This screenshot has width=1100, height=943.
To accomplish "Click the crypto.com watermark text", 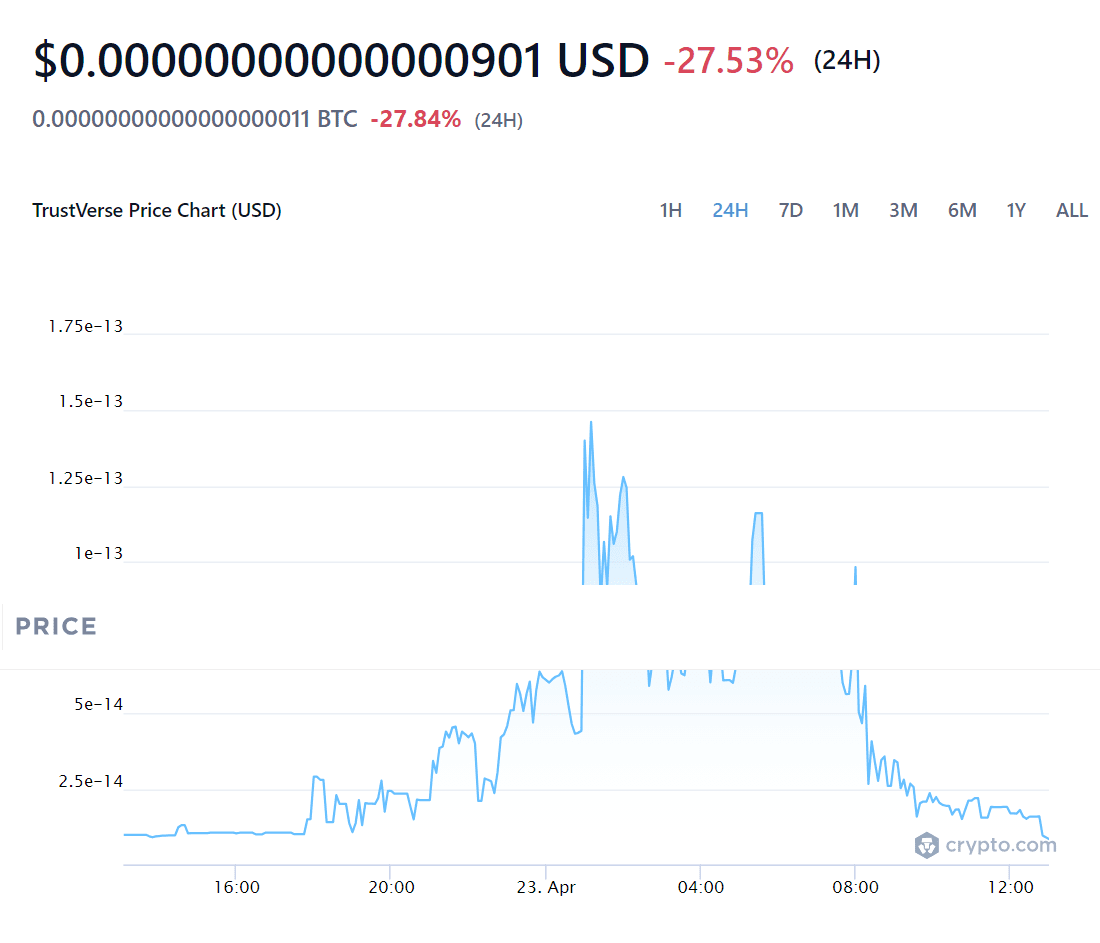I will tap(1000, 846).
